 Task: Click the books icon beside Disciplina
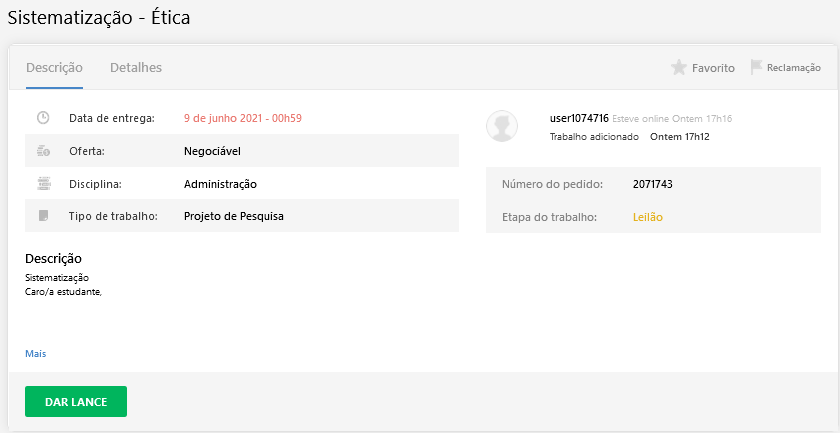point(43,184)
